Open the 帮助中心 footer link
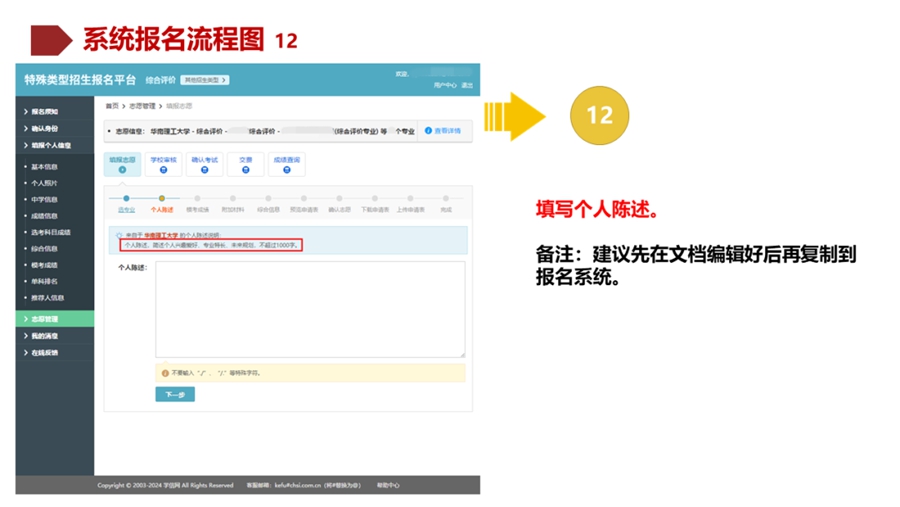The image size is (900, 507). 388,486
